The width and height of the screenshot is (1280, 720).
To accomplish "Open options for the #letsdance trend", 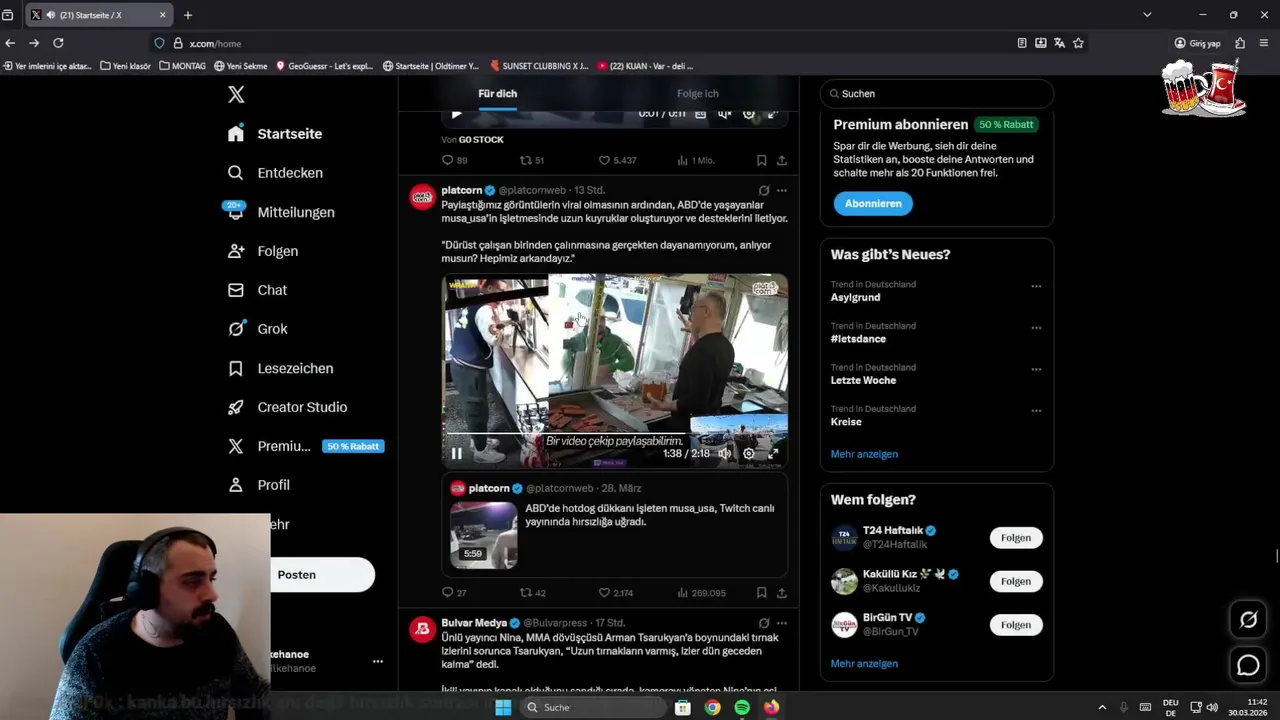I will (x=1036, y=328).
